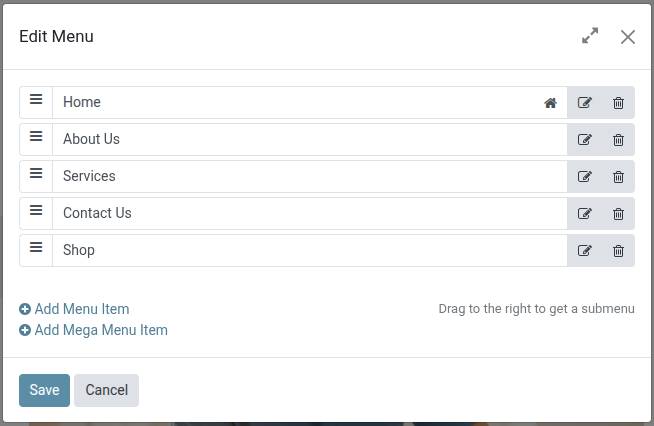Add a Mega Menu Item

coord(94,330)
